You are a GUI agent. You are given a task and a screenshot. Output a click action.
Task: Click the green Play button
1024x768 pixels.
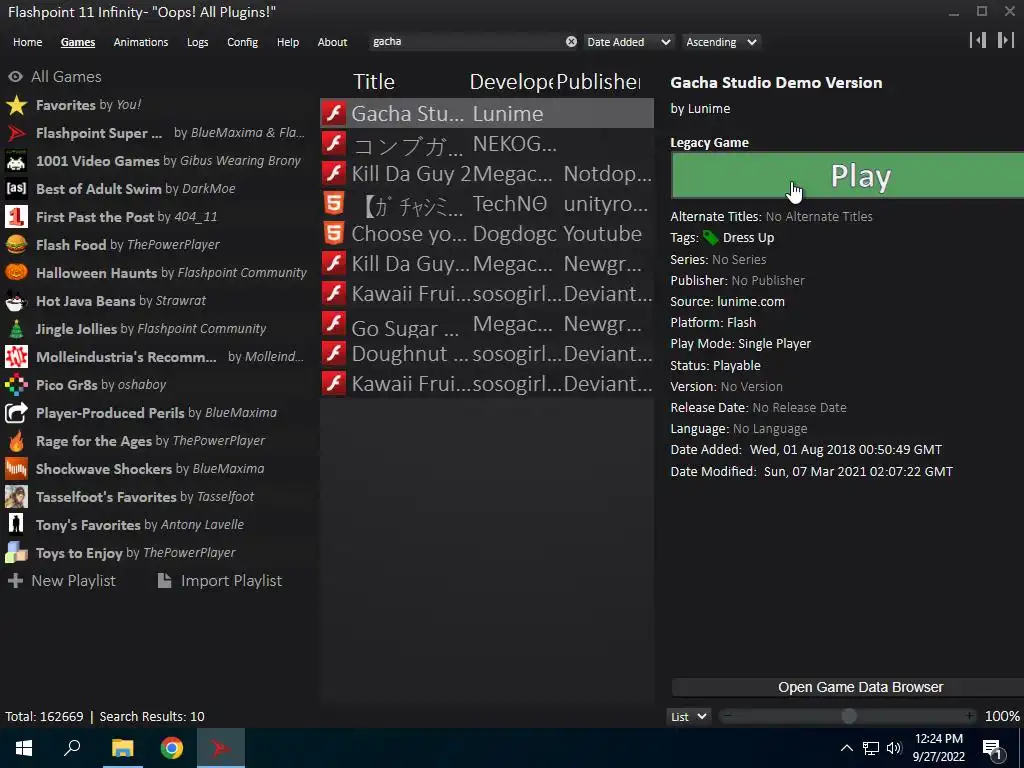[848, 176]
